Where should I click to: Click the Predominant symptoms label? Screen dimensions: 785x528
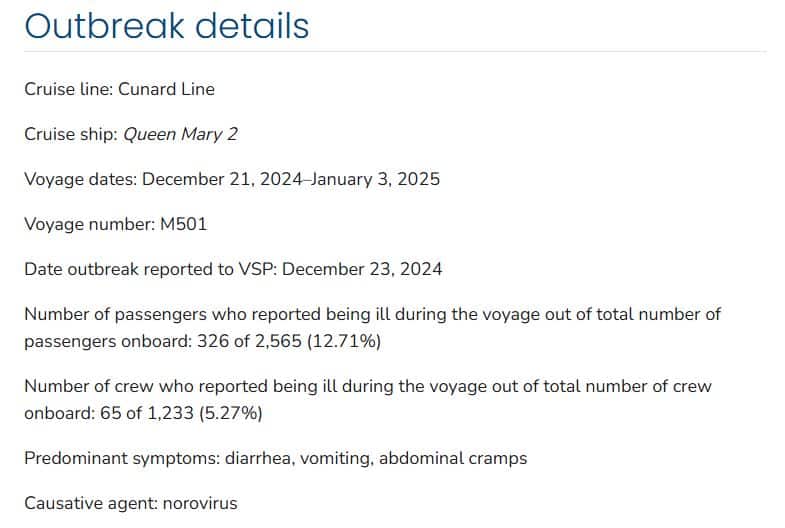click(122, 458)
